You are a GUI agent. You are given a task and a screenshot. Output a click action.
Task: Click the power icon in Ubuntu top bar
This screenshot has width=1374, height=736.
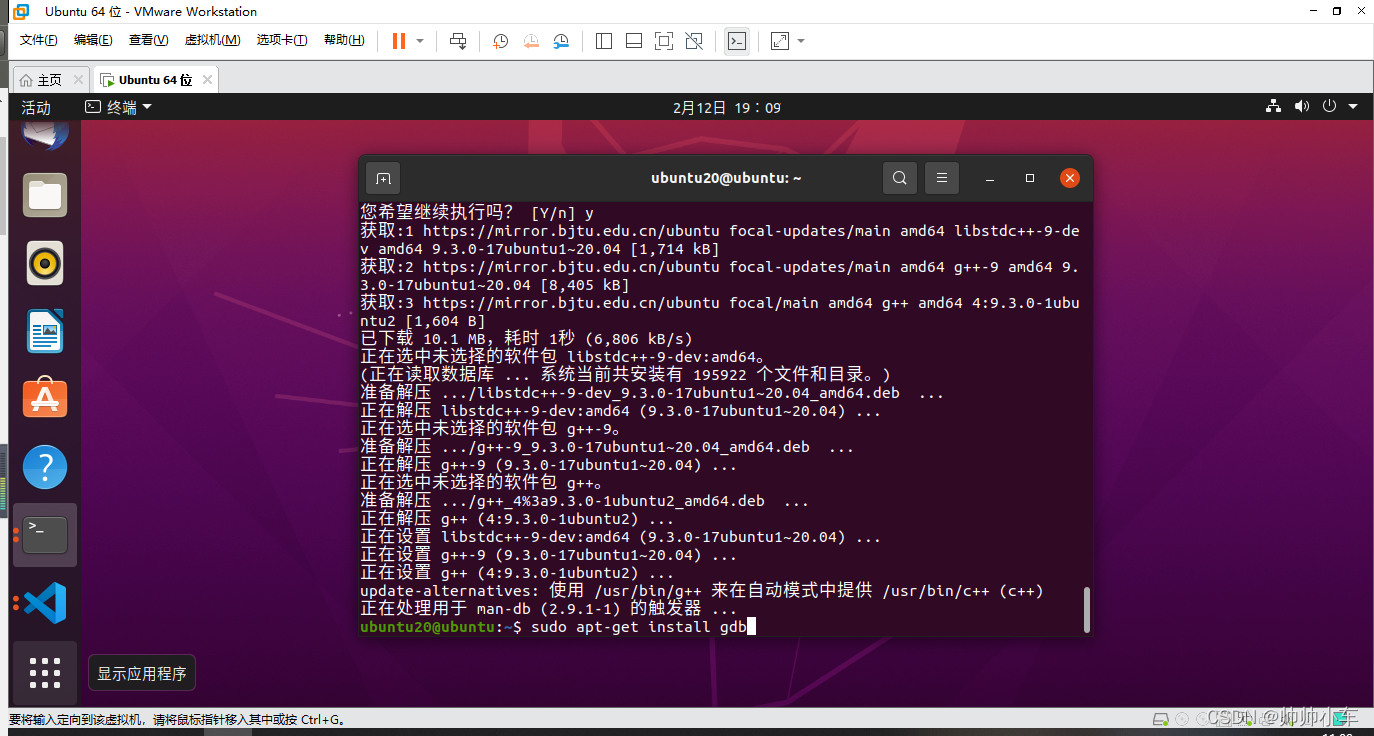tap(1329, 106)
